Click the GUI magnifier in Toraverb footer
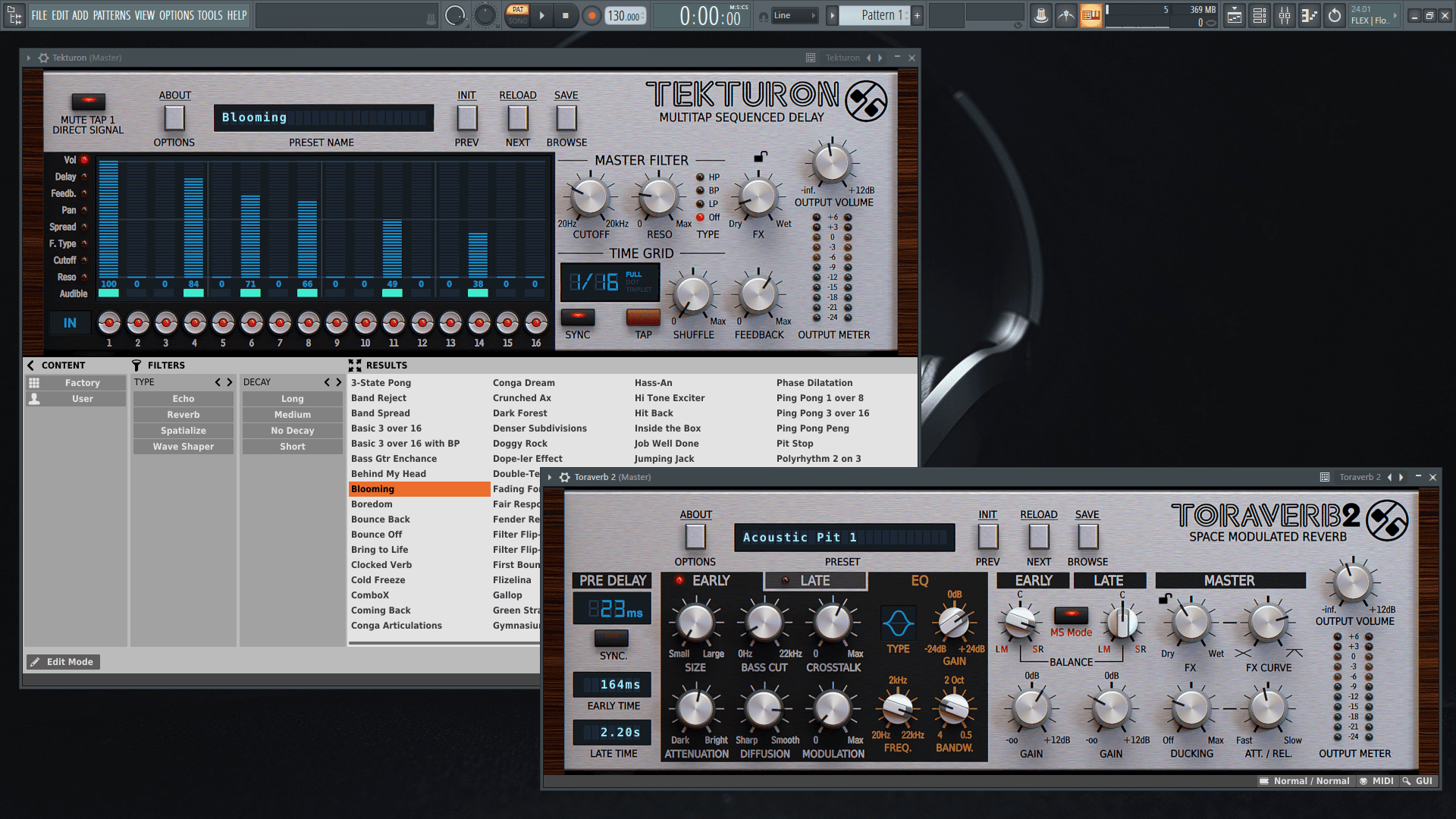This screenshot has width=1456, height=819. click(x=1406, y=781)
